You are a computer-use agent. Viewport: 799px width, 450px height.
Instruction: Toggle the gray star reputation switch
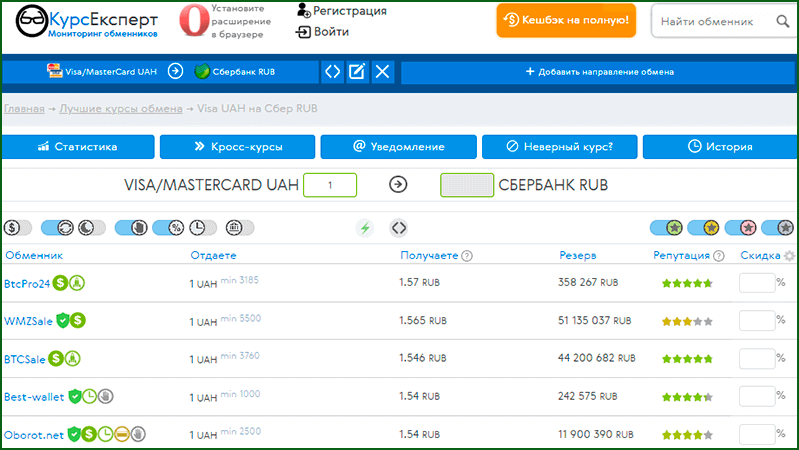click(778, 228)
